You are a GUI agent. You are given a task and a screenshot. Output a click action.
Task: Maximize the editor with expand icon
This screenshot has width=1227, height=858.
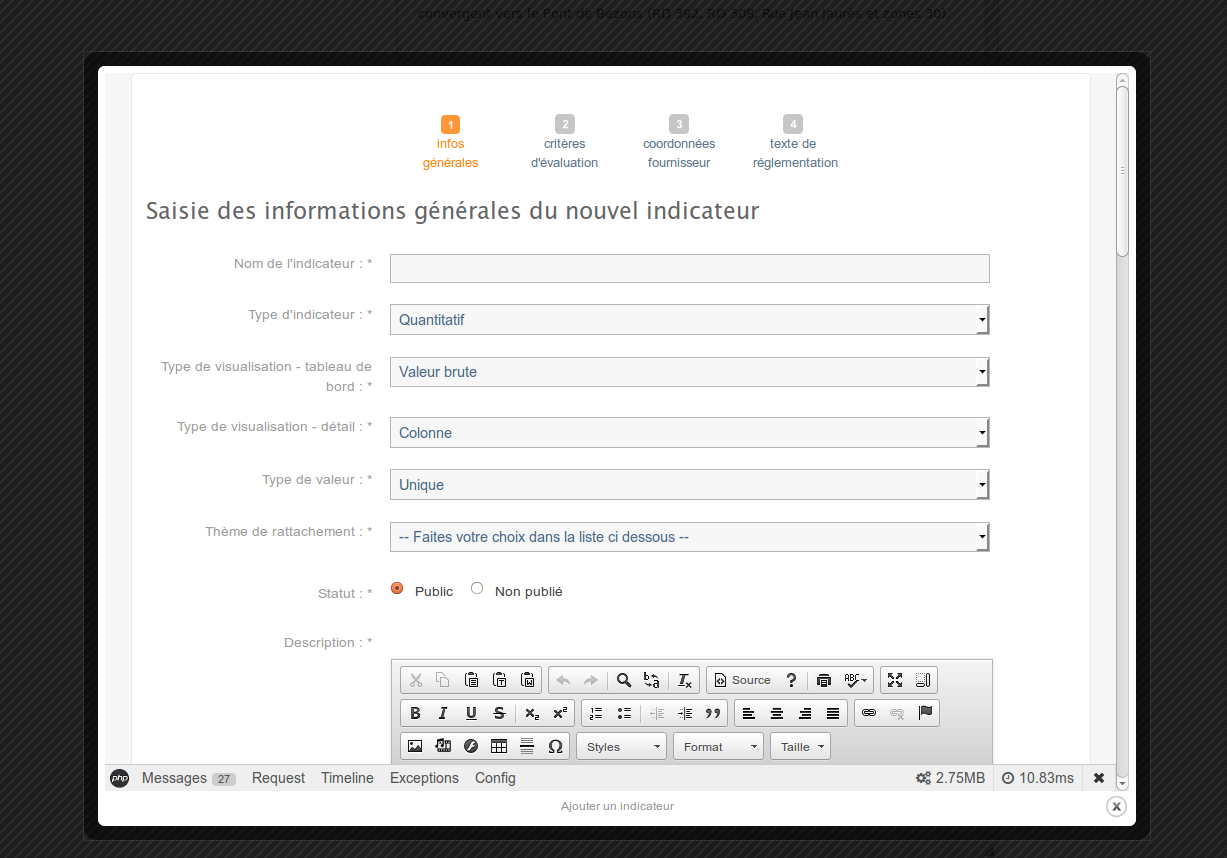pyautogui.click(x=895, y=680)
